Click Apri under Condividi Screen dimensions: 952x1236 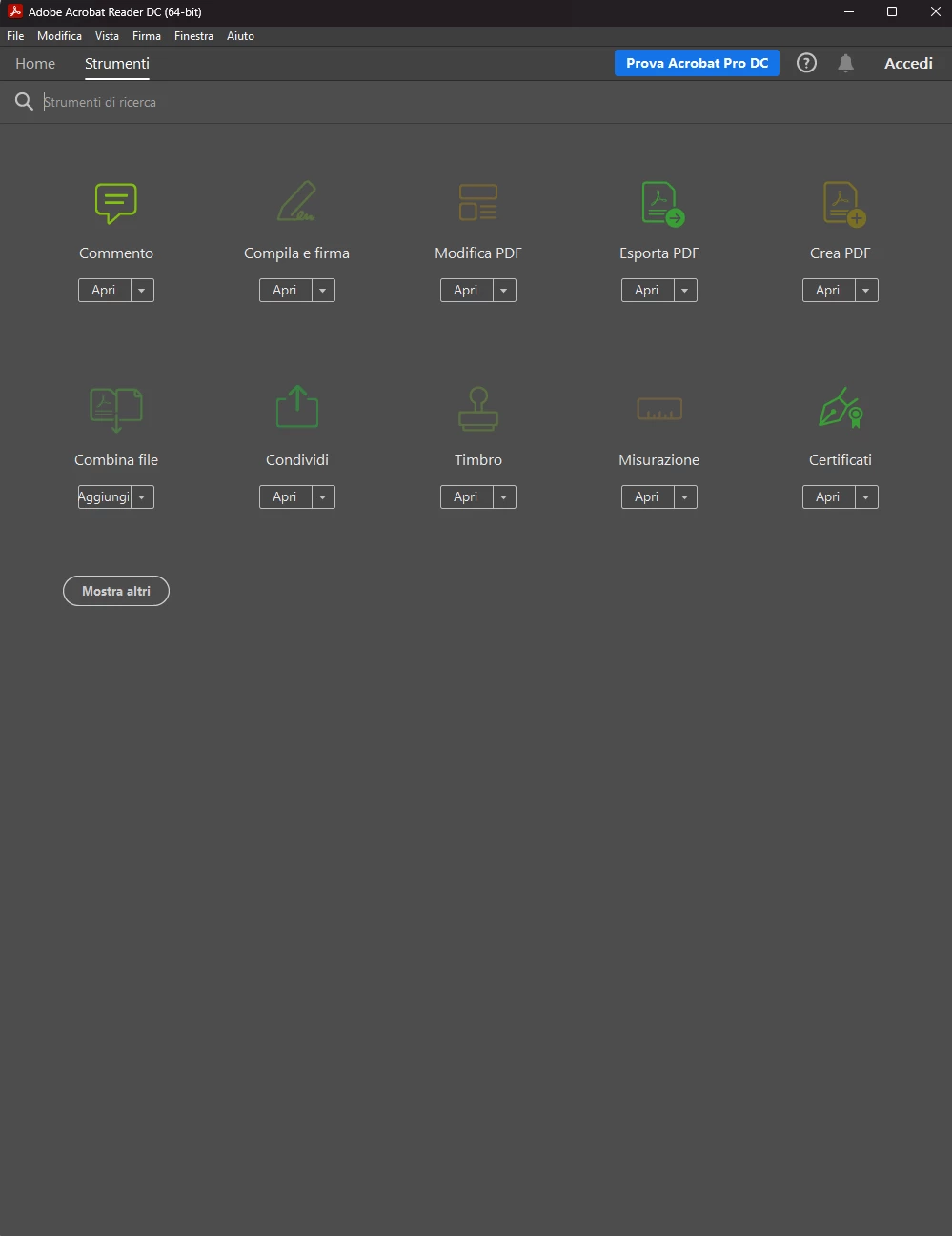tap(285, 496)
